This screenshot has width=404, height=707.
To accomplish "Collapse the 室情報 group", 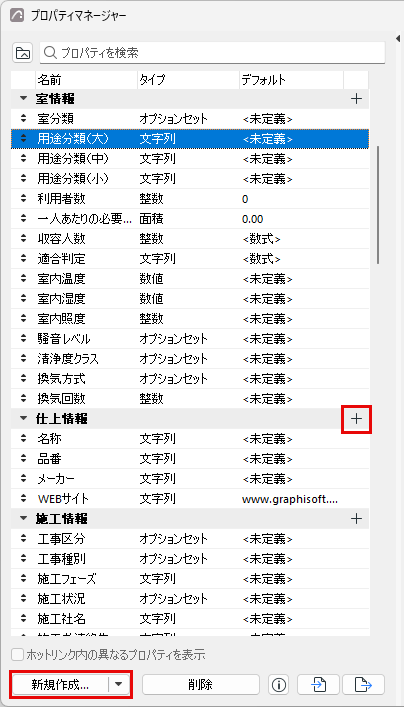I will (x=23, y=98).
